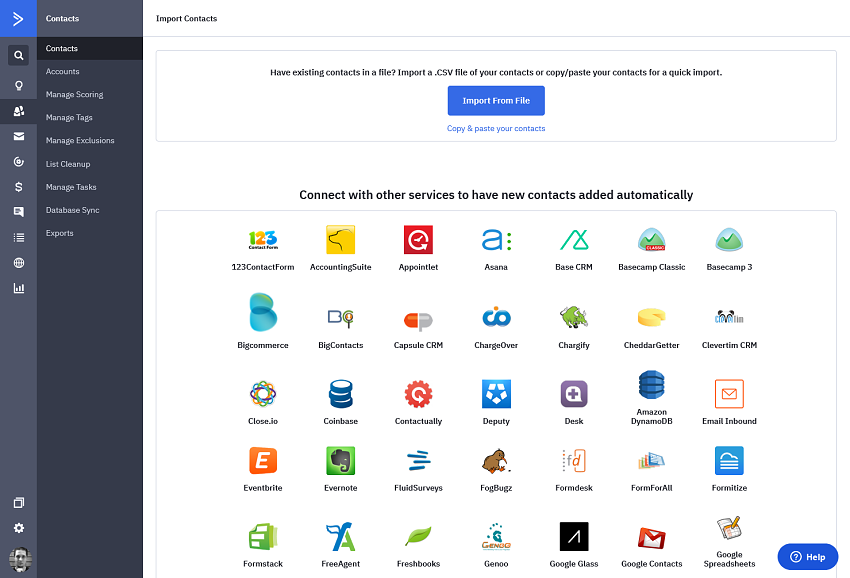Click Copy & paste your contacts link
Image resolution: width=850 pixels, height=578 pixels.
pyautogui.click(x=496, y=129)
